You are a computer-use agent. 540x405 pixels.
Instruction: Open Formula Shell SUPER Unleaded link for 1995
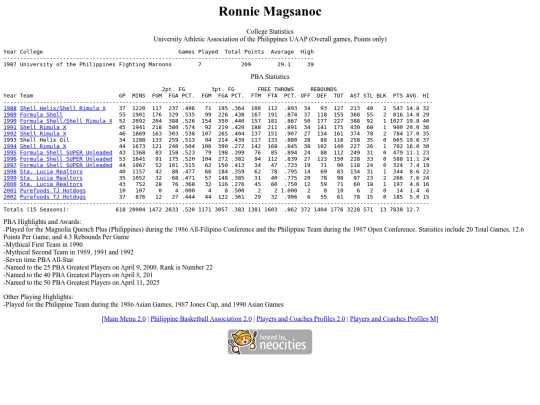pyautogui.click(x=66, y=153)
